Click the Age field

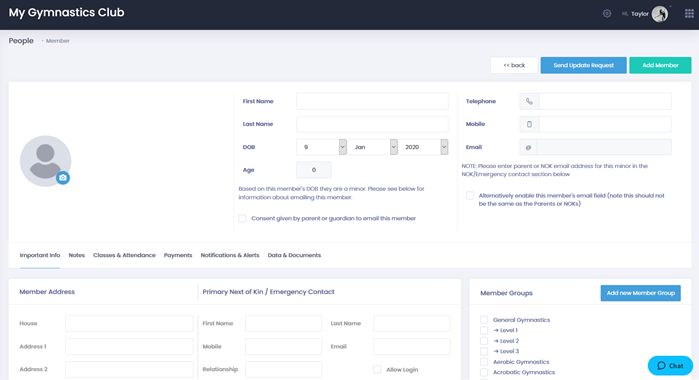314,170
